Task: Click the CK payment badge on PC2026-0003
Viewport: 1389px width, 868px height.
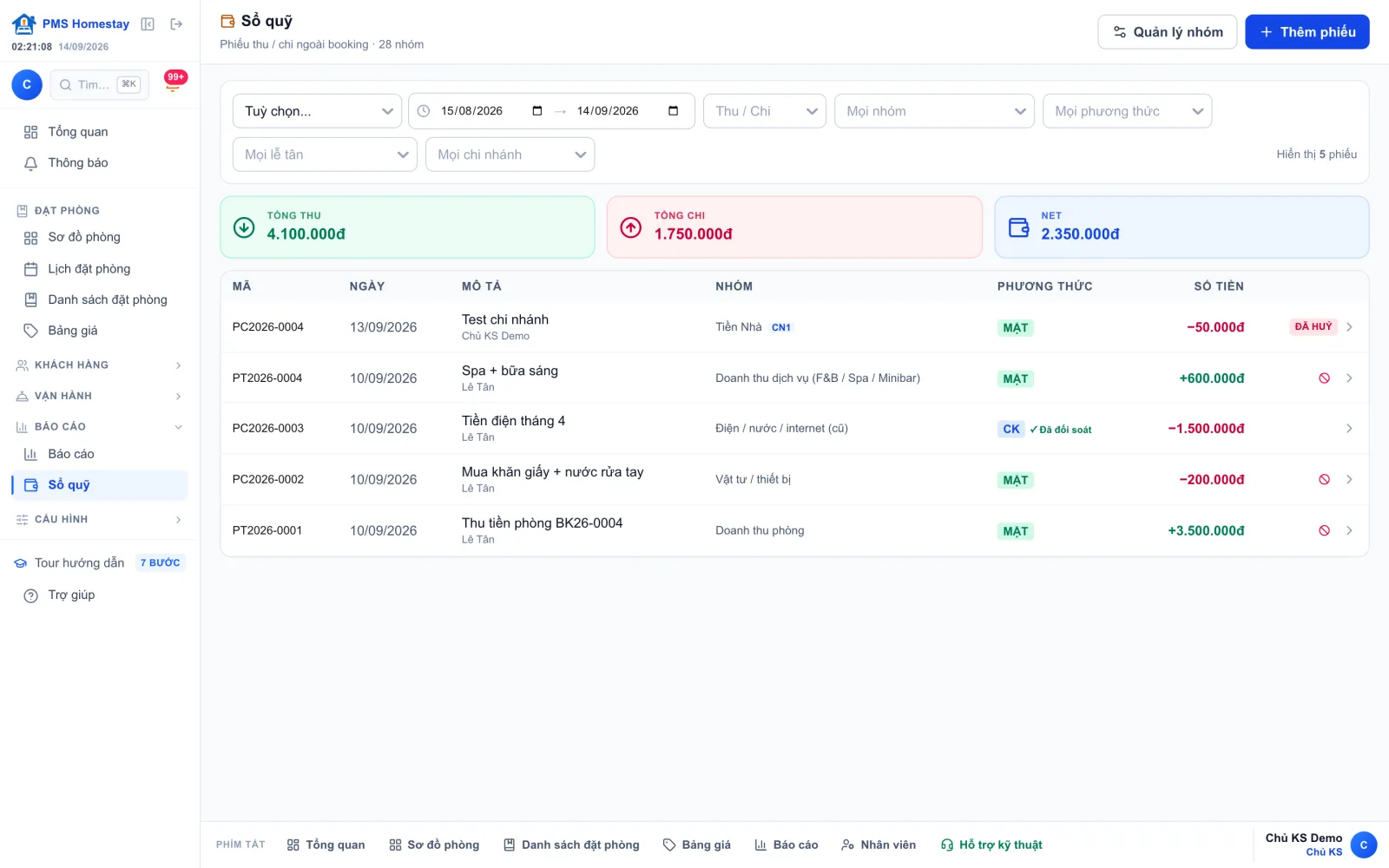Action: [x=1010, y=429]
